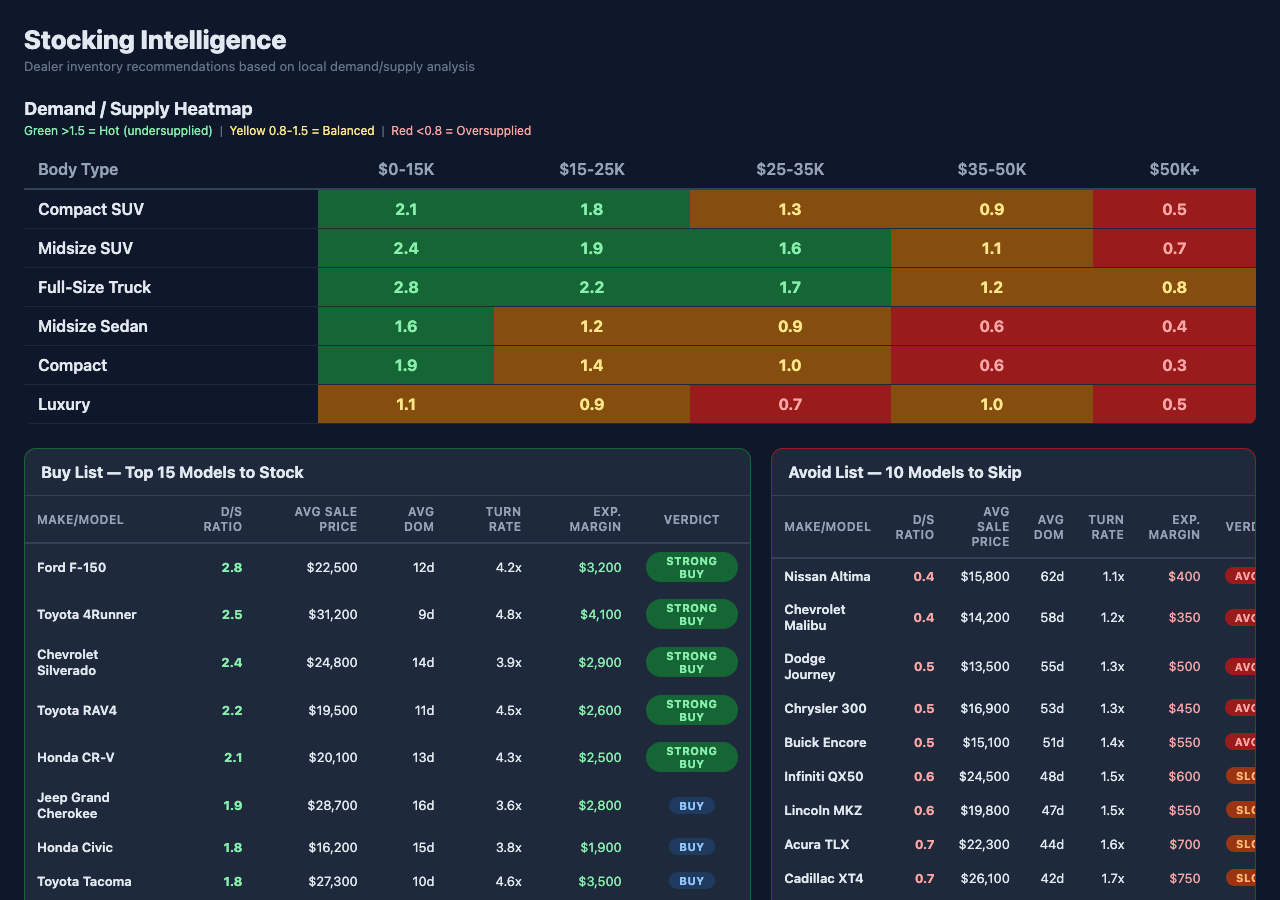The image size is (1280, 900).
Task: Select the STRONG BUY verdict for Toyota RAV4
Action: 691,710
